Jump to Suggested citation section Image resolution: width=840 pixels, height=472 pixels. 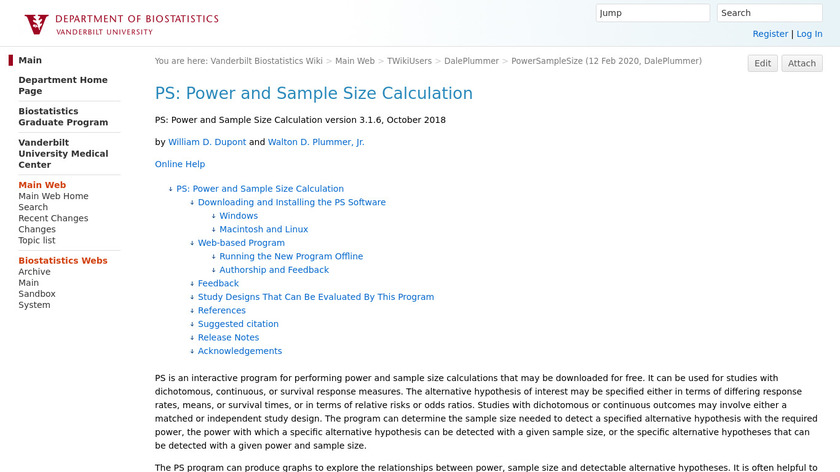tap(238, 324)
